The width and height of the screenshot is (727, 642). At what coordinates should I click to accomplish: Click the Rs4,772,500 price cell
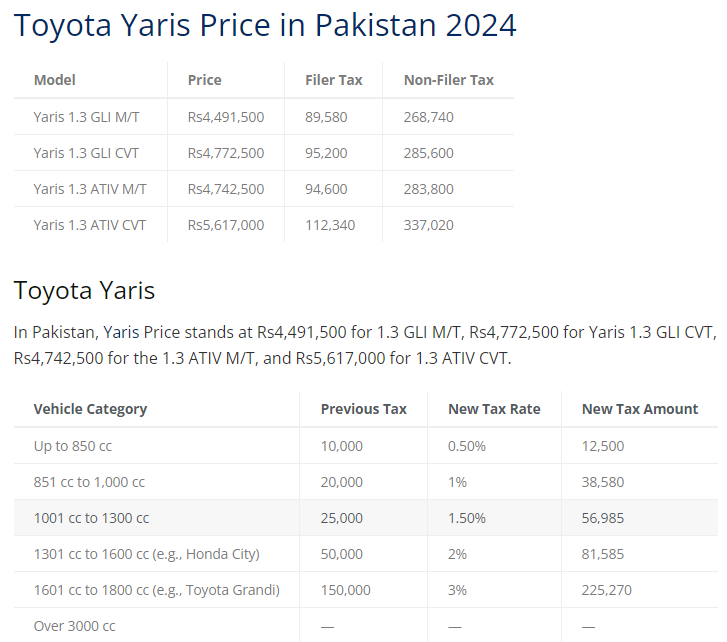(x=226, y=153)
